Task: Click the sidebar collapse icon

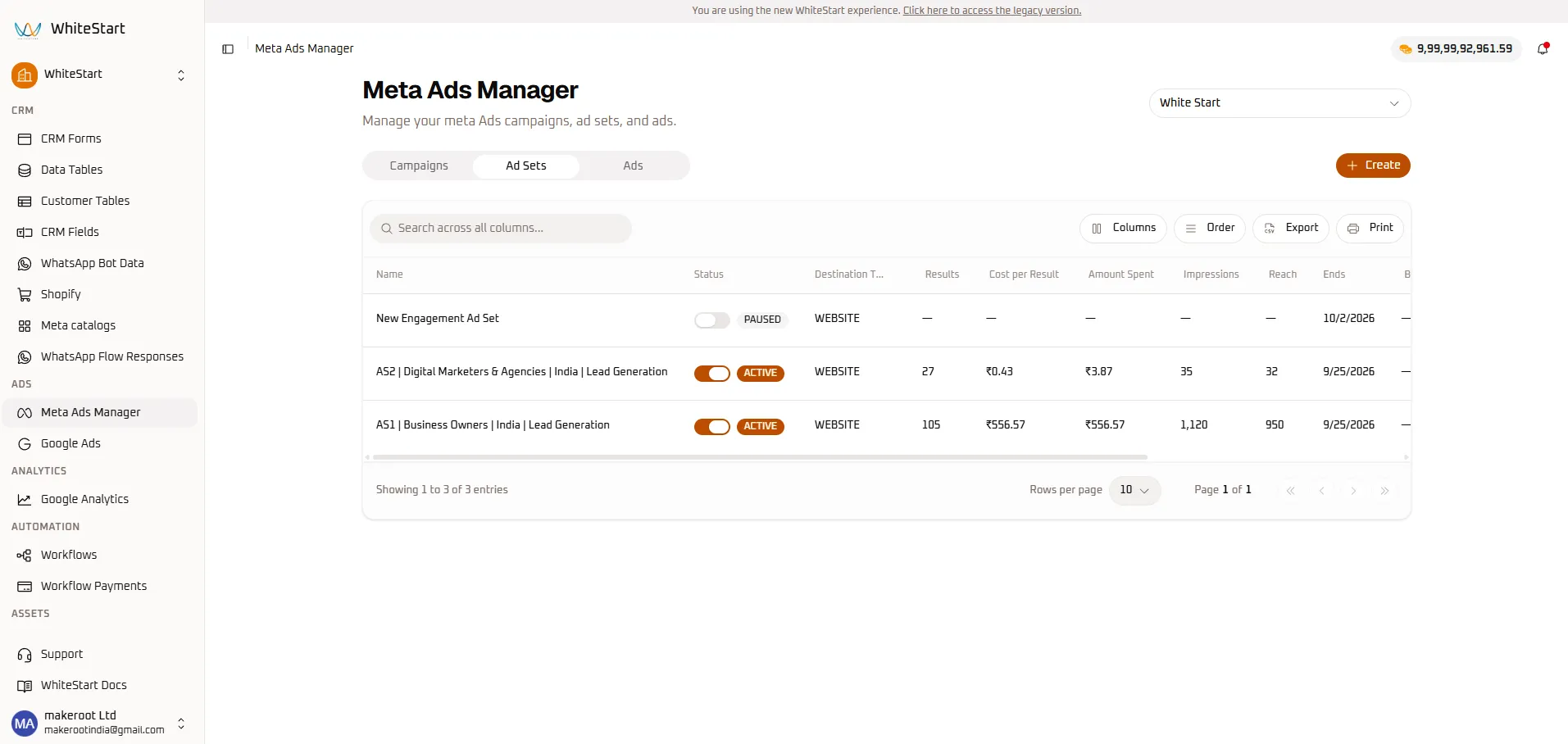Action: pyautogui.click(x=228, y=49)
